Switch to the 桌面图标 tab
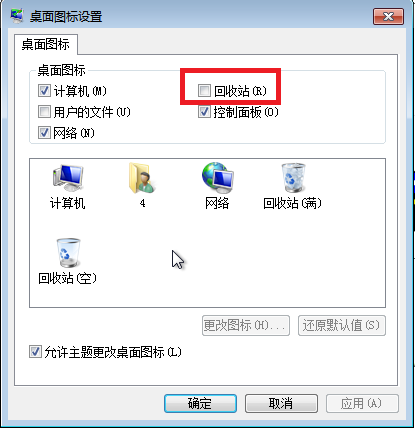The image size is (415, 428). [46, 44]
